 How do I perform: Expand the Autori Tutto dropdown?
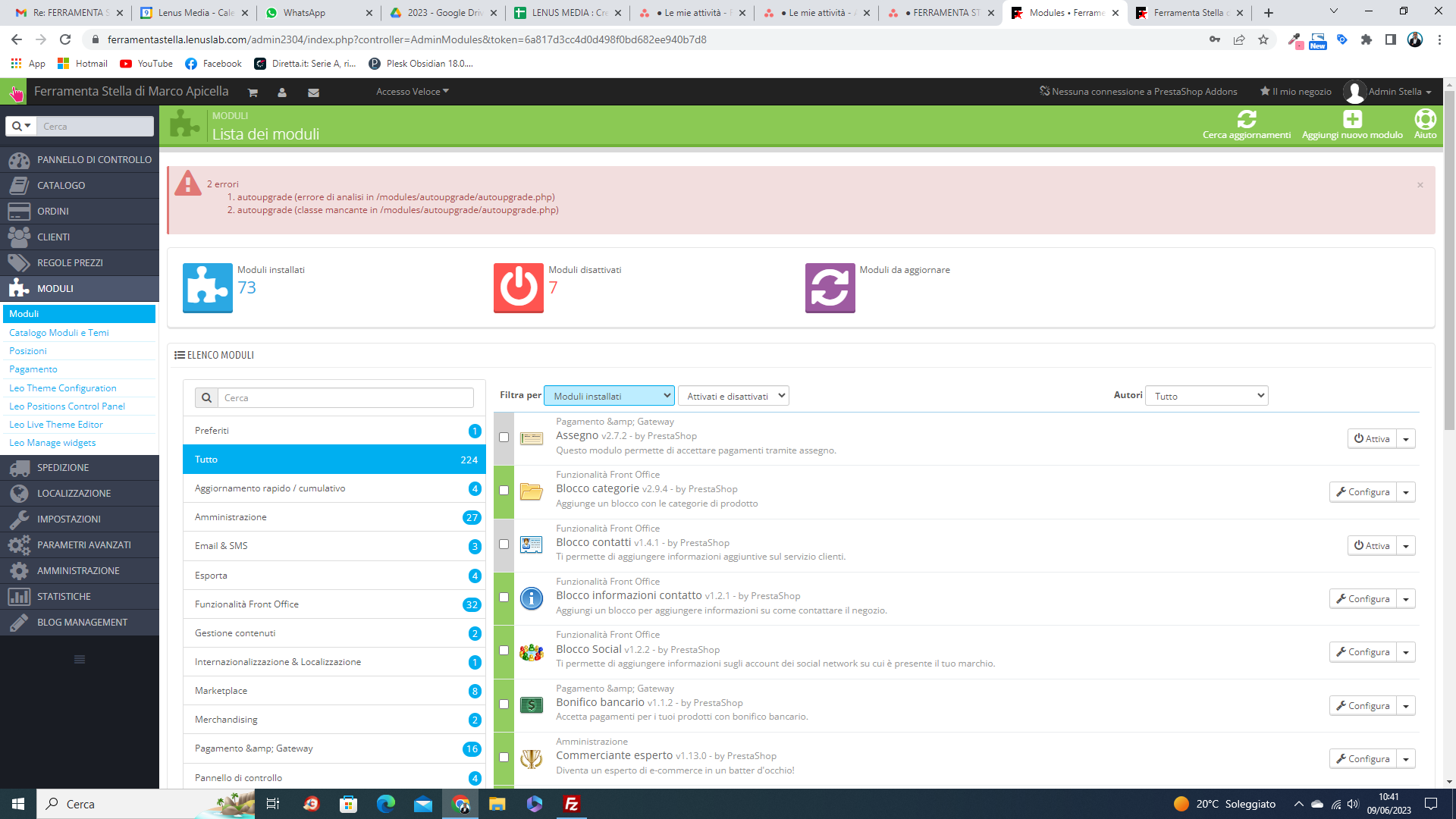pyautogui.click(x=1206, y=396)
